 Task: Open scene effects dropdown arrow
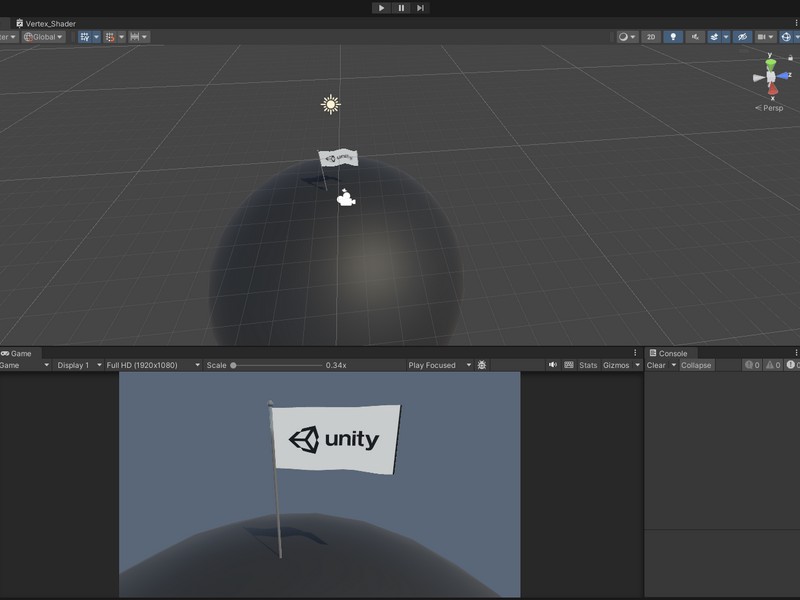tap(726, 37)
